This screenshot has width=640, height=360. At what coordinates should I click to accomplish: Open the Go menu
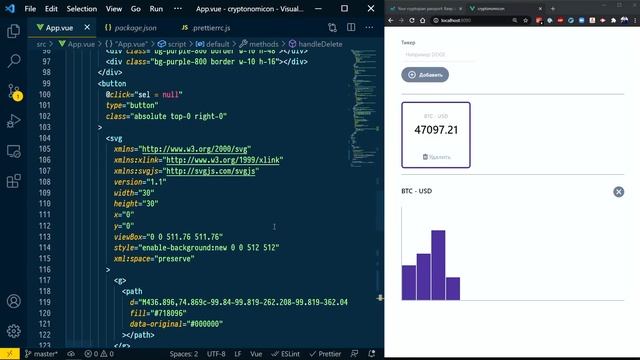coord(136,9)
